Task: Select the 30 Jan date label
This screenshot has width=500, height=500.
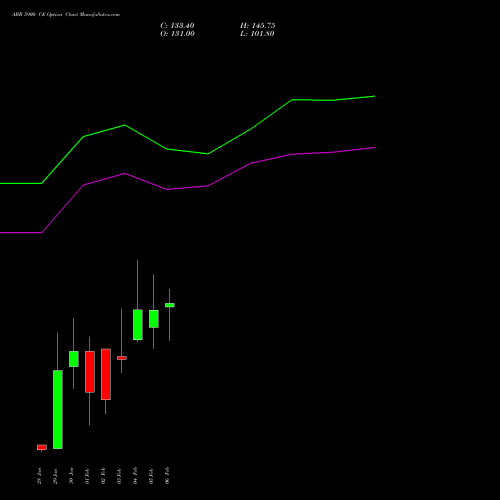Action: [x=72, y=476]
